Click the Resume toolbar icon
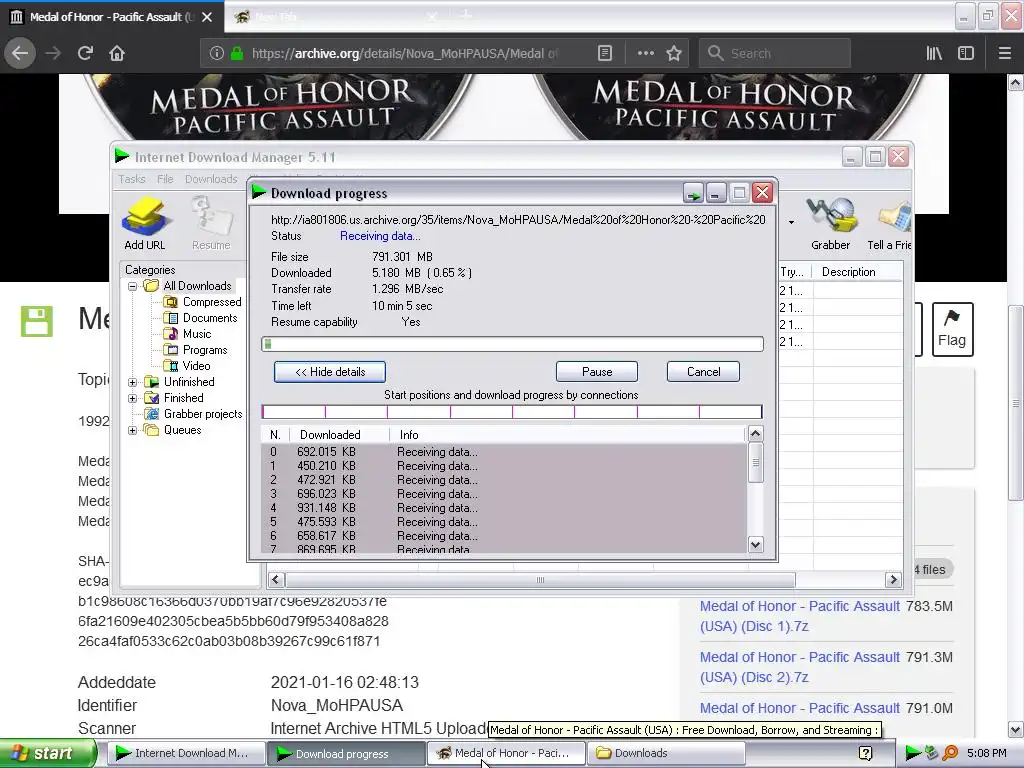The height and width of the screenshot is (768, 1024). (x=211, y=223)
